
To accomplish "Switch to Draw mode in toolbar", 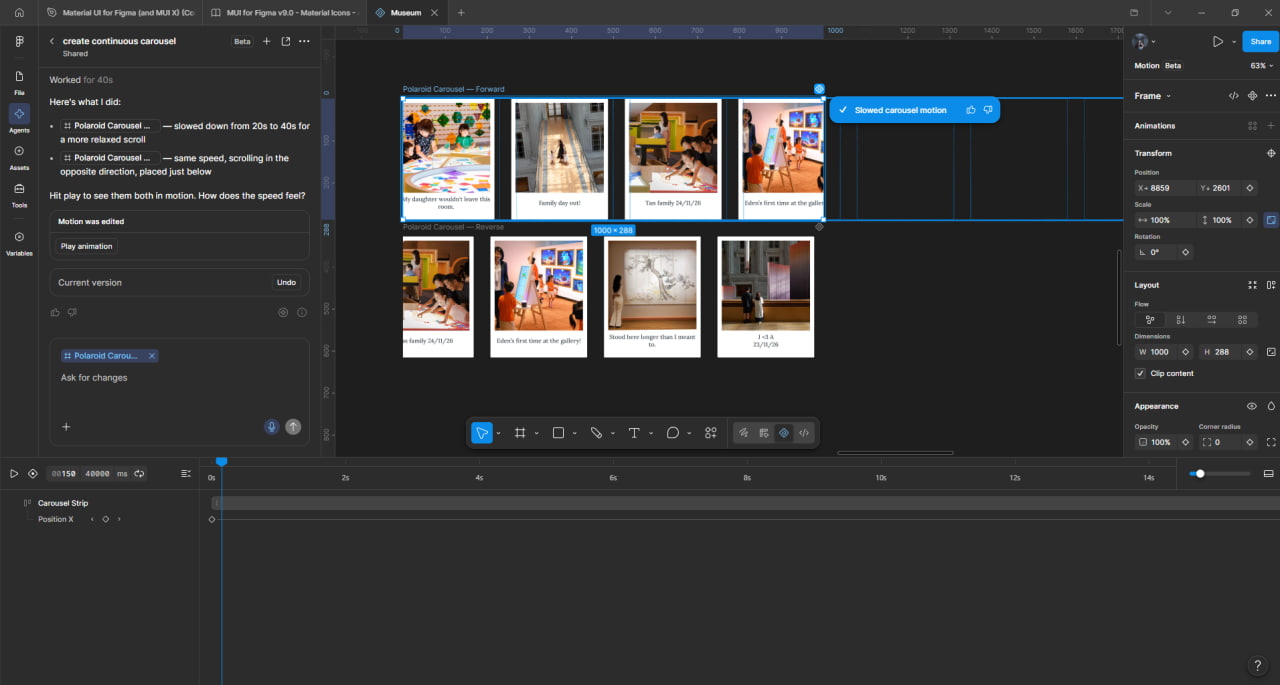I will (x=744, y=433).
